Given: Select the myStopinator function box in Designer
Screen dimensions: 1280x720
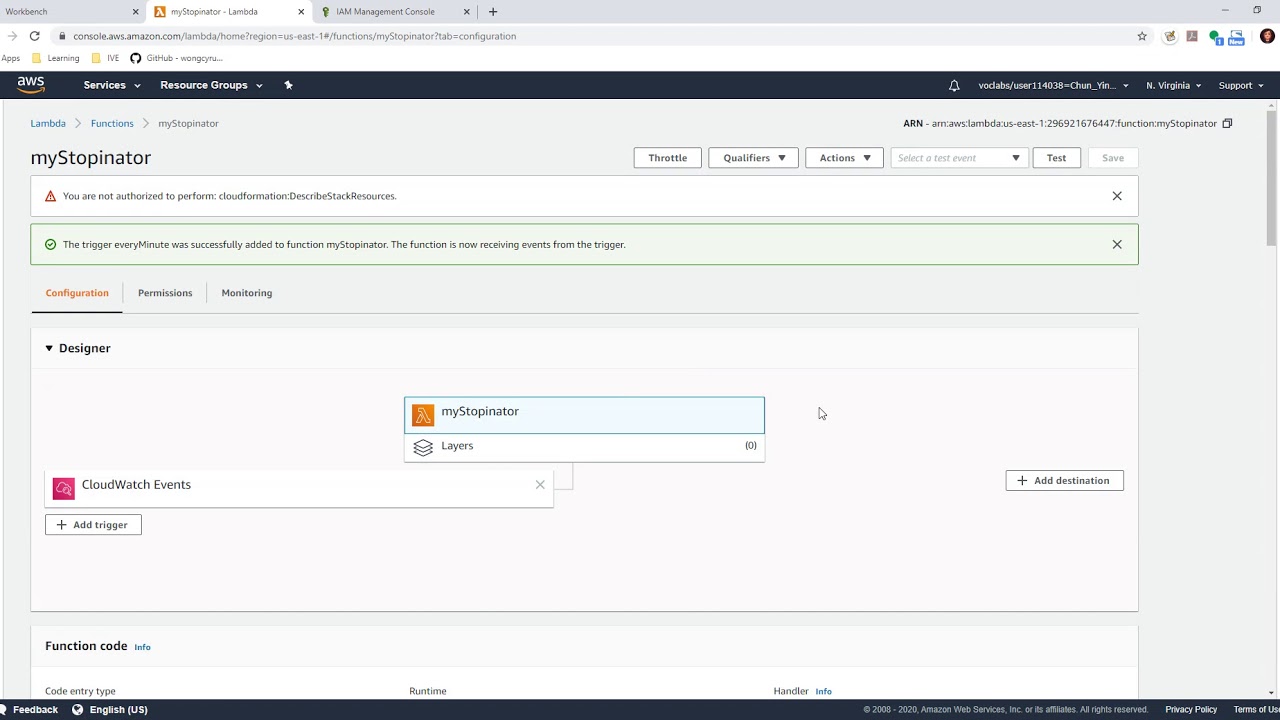Looking at the screenshot, I should [584, 415].
